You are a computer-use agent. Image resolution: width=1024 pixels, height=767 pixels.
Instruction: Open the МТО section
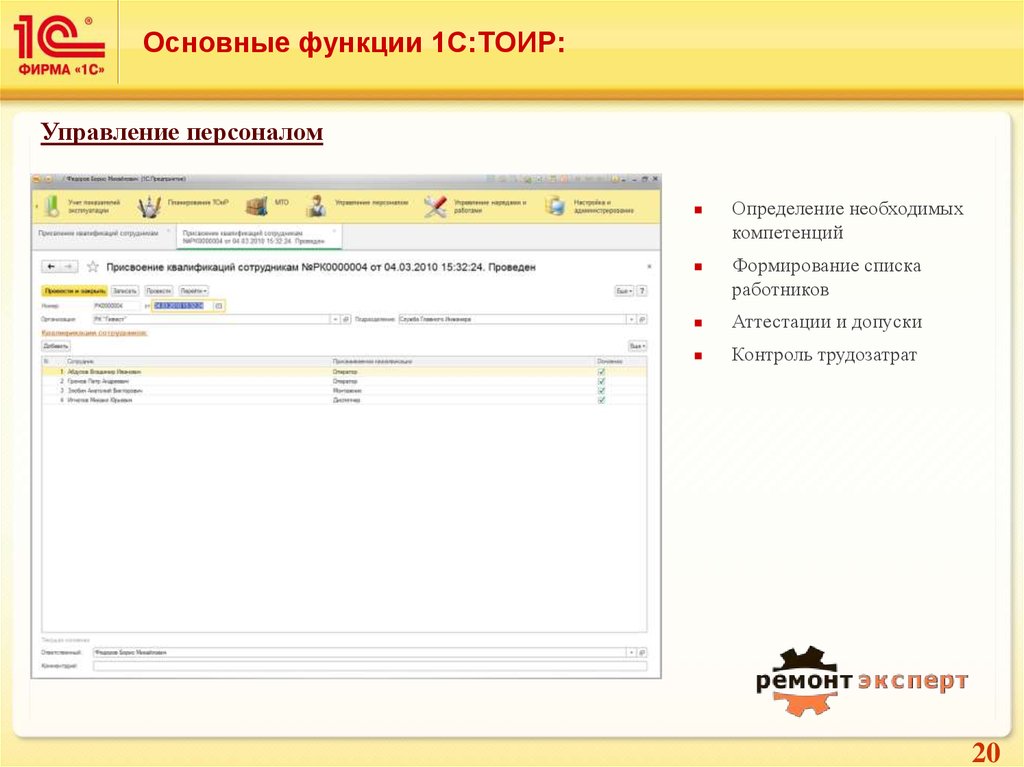click(267, 206)
